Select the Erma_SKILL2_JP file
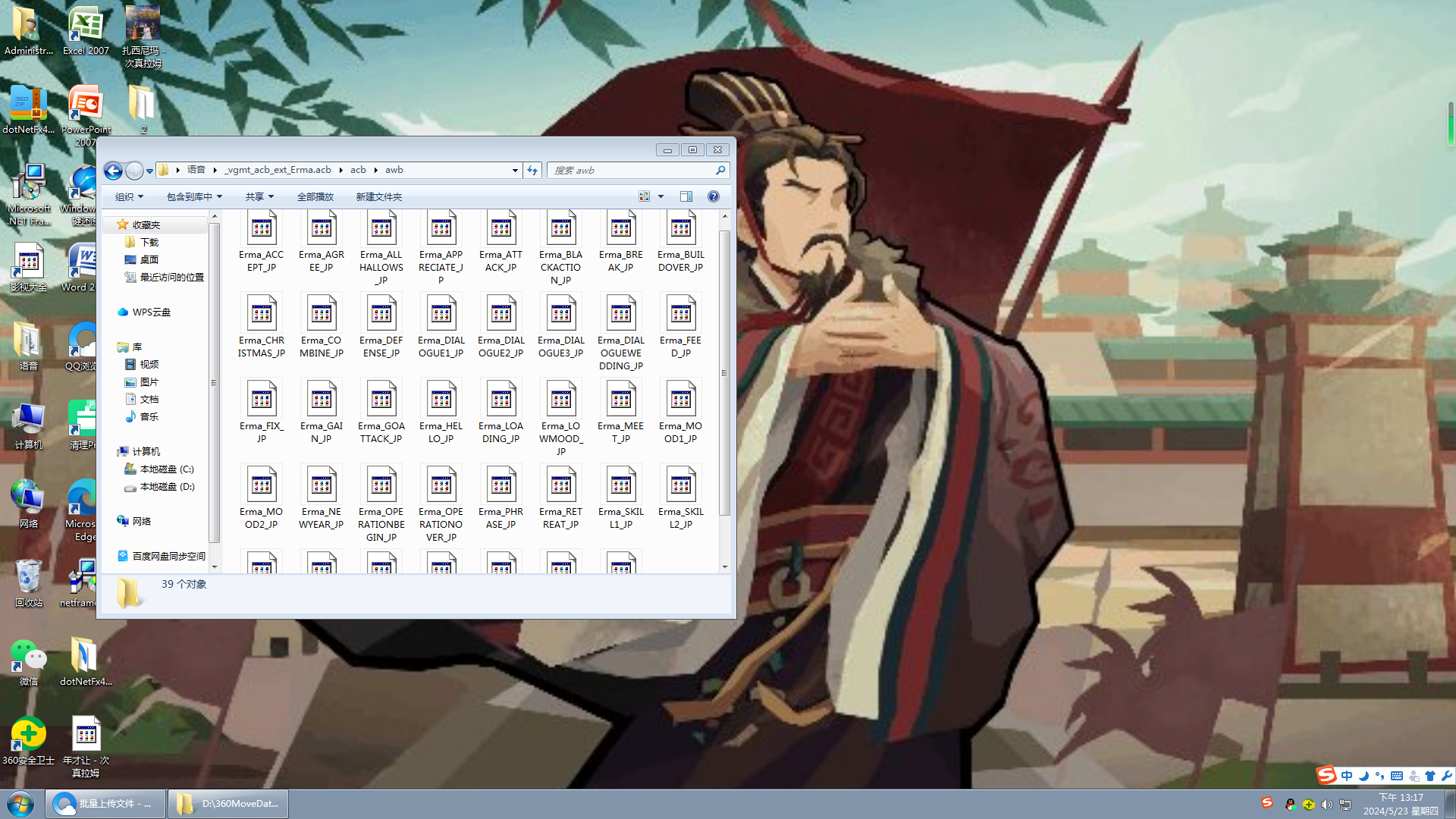Image resolution: width=1456 pixels, height=819 pixels. [x=681, y=497]
